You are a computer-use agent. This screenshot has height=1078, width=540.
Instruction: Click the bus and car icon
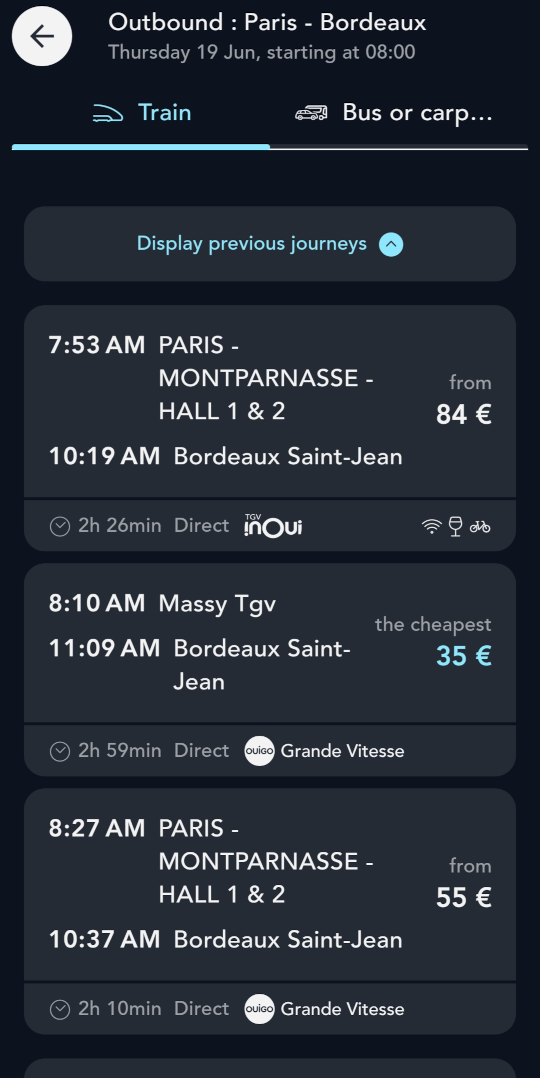pyautogui.click(x=311, y=113)
